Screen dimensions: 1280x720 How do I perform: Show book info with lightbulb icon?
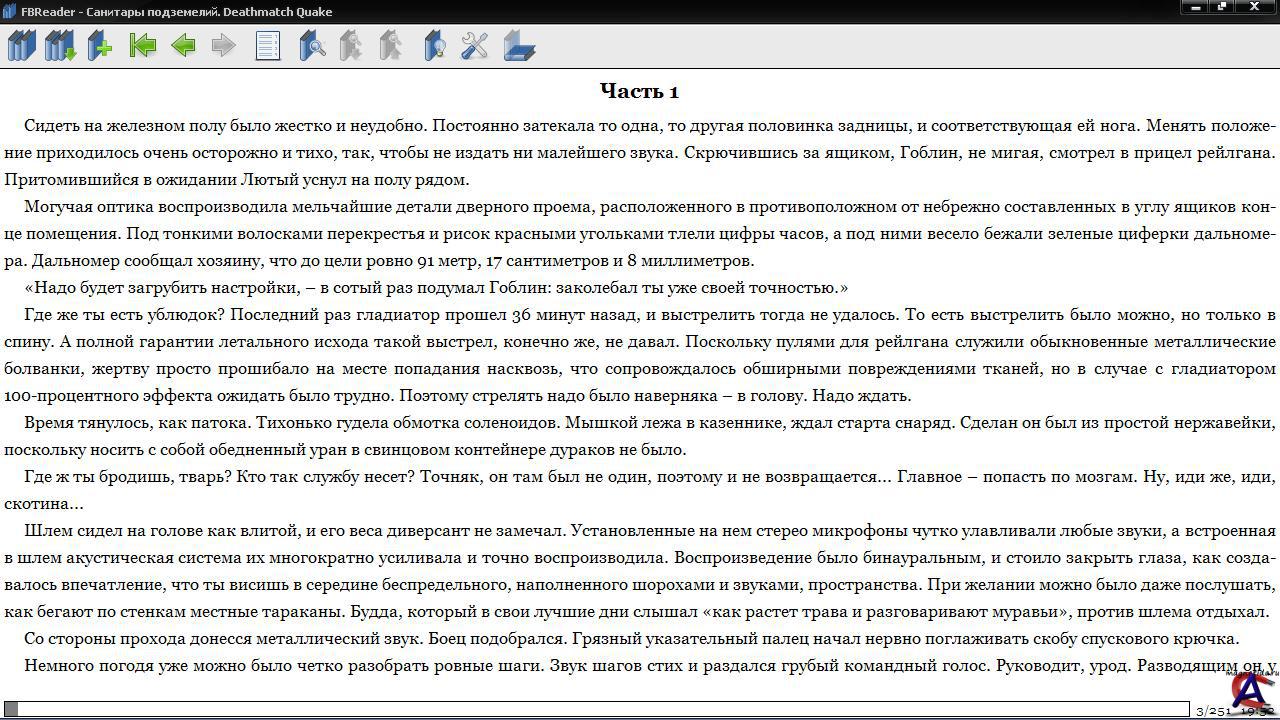pos(434,46)
